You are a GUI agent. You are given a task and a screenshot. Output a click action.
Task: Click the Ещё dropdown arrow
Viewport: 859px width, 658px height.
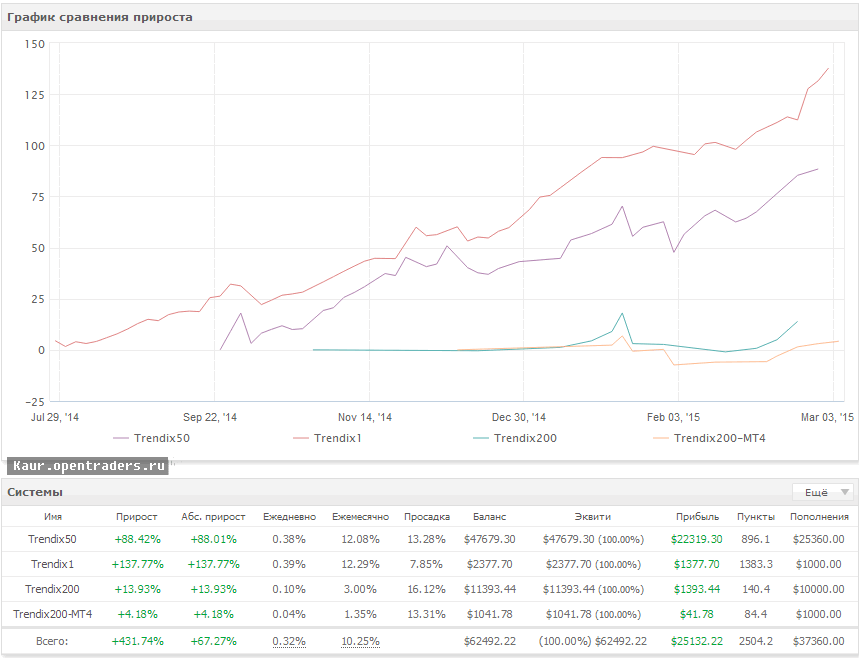(x=845, y=492)
